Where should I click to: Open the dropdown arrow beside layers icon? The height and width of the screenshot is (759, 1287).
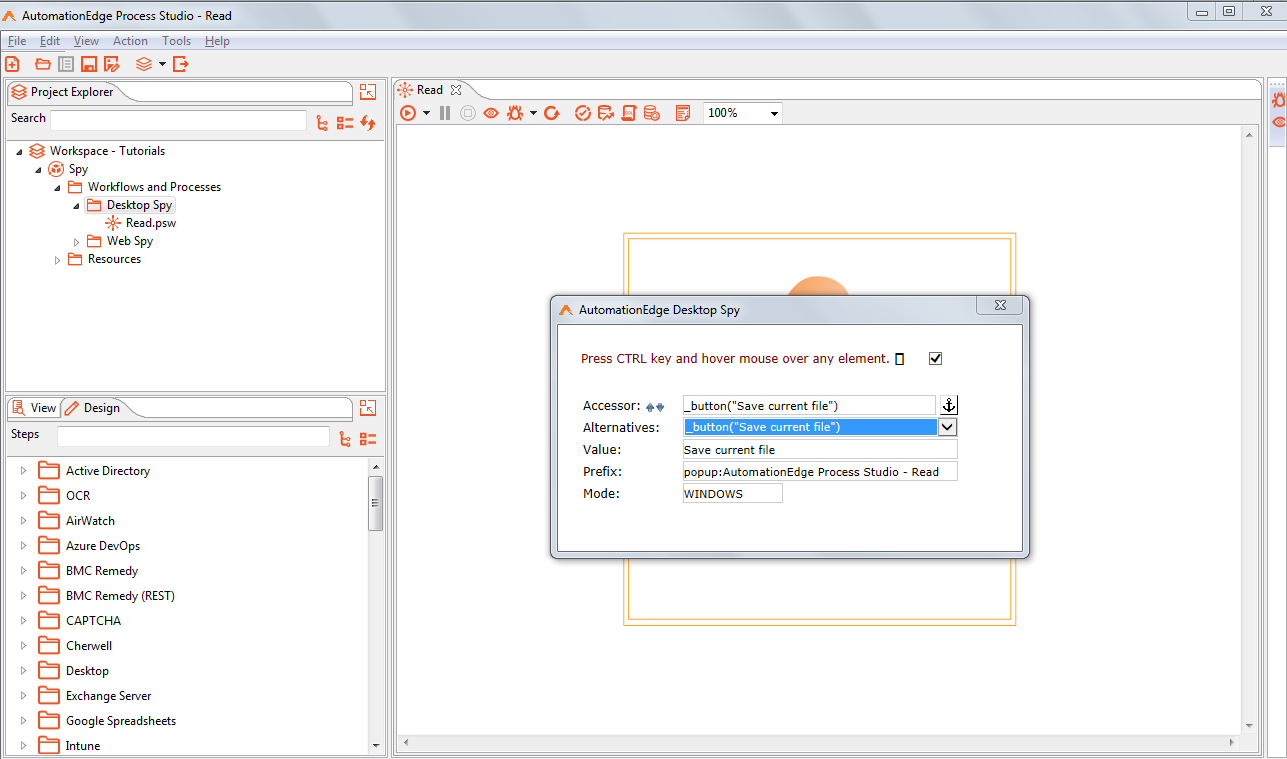pyautogui.click(x=162, y=65)
